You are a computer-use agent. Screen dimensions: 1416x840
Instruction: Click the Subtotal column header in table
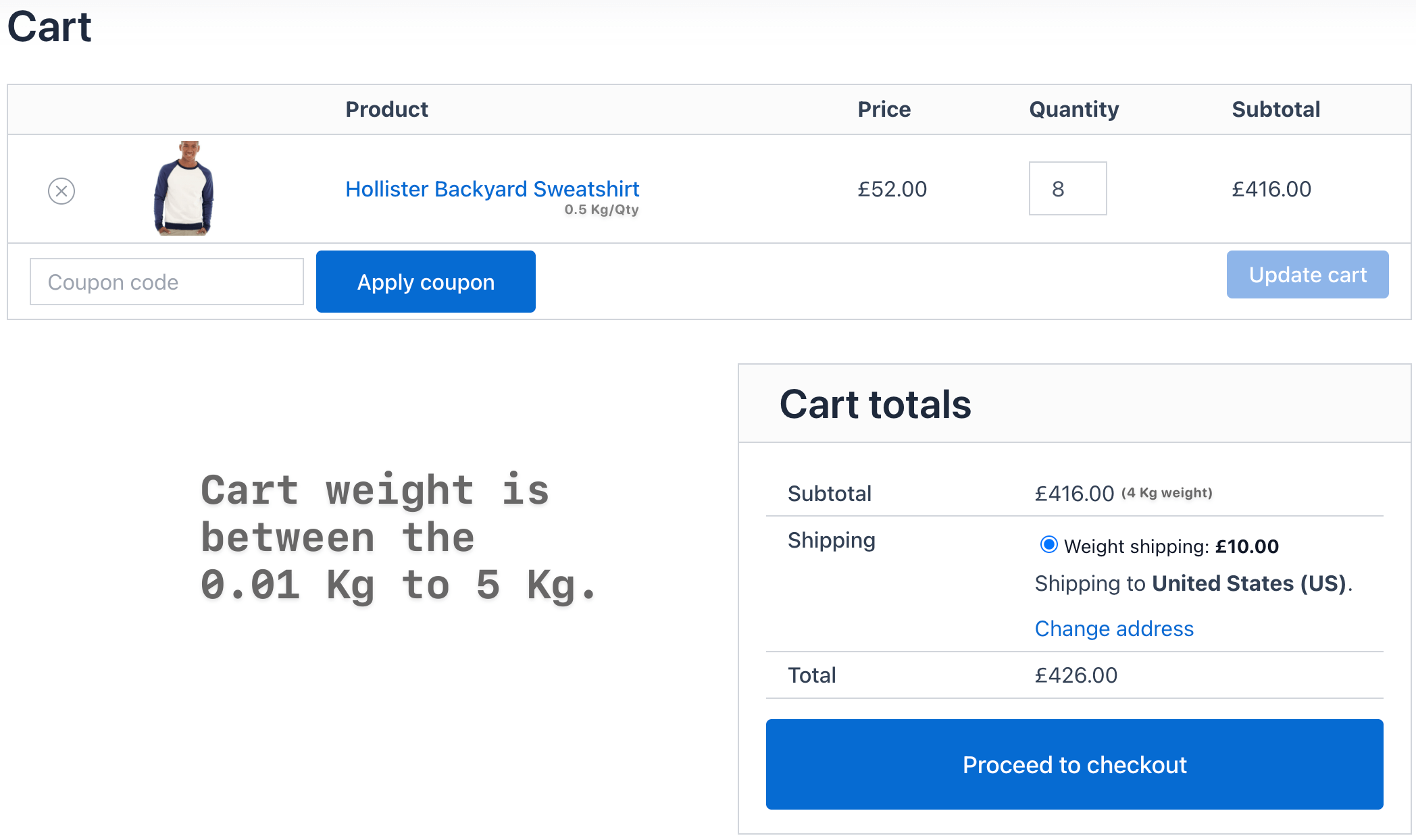pyautogui.click(x=1275, y=109)
